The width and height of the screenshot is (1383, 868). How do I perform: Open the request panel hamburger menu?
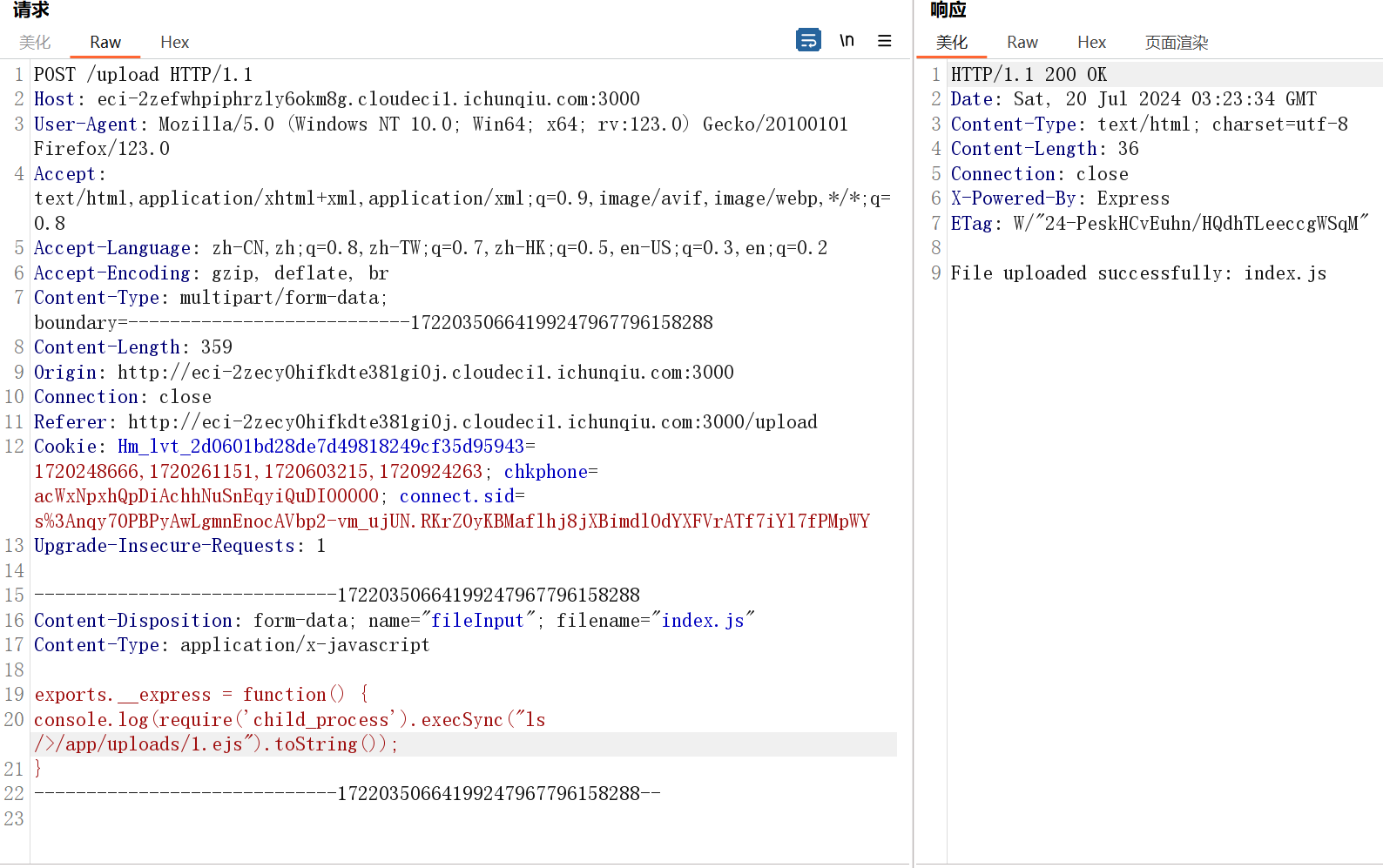[x=885, y=41]
